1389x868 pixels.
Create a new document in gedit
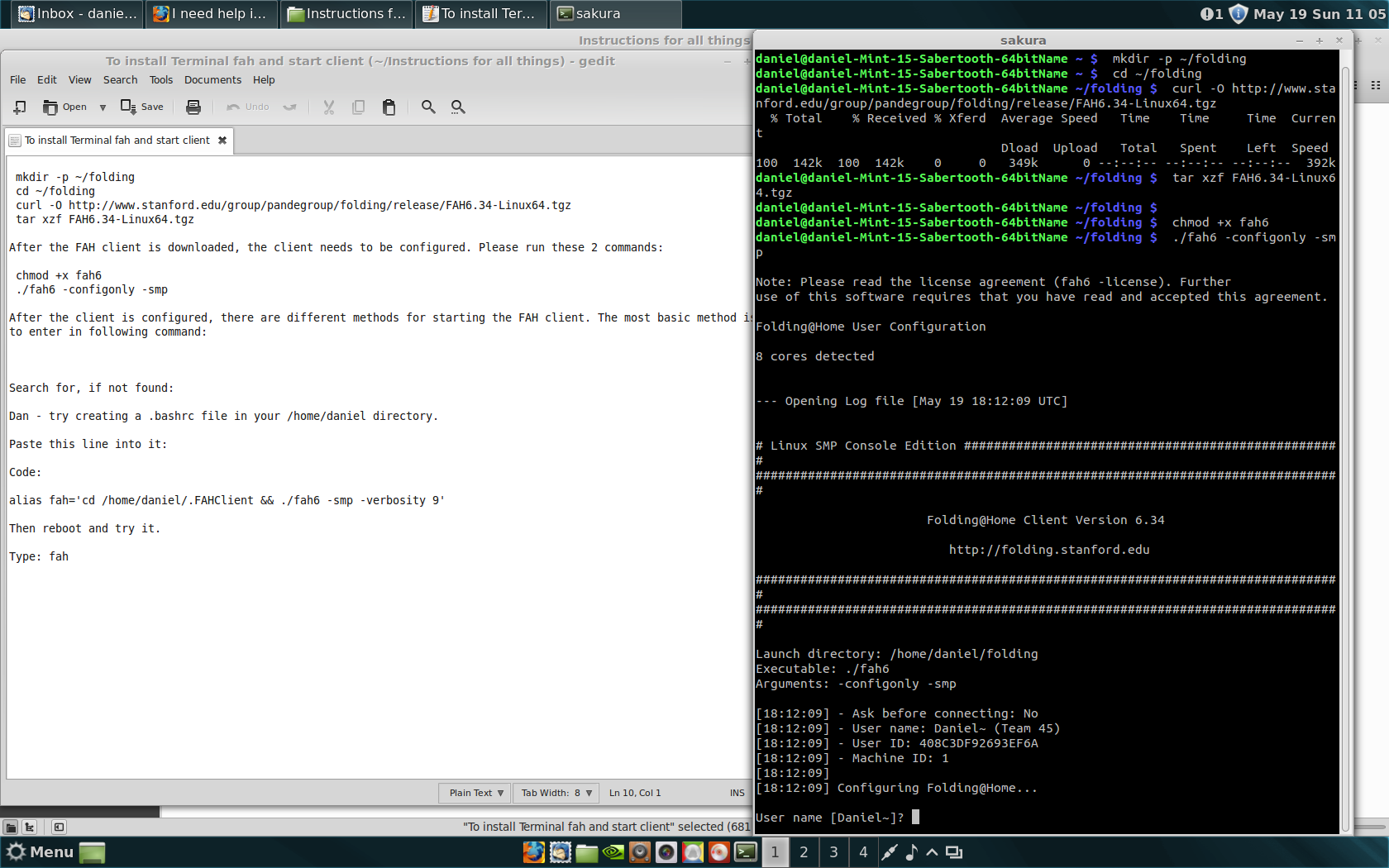(20, 107)
